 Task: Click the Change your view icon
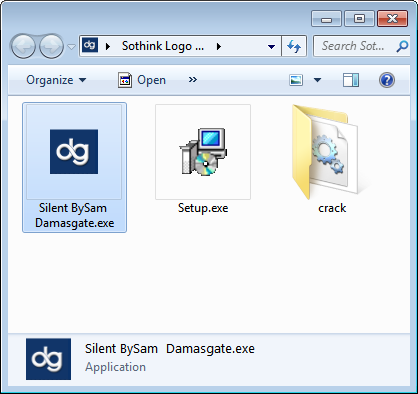click(x=296, y=80)
